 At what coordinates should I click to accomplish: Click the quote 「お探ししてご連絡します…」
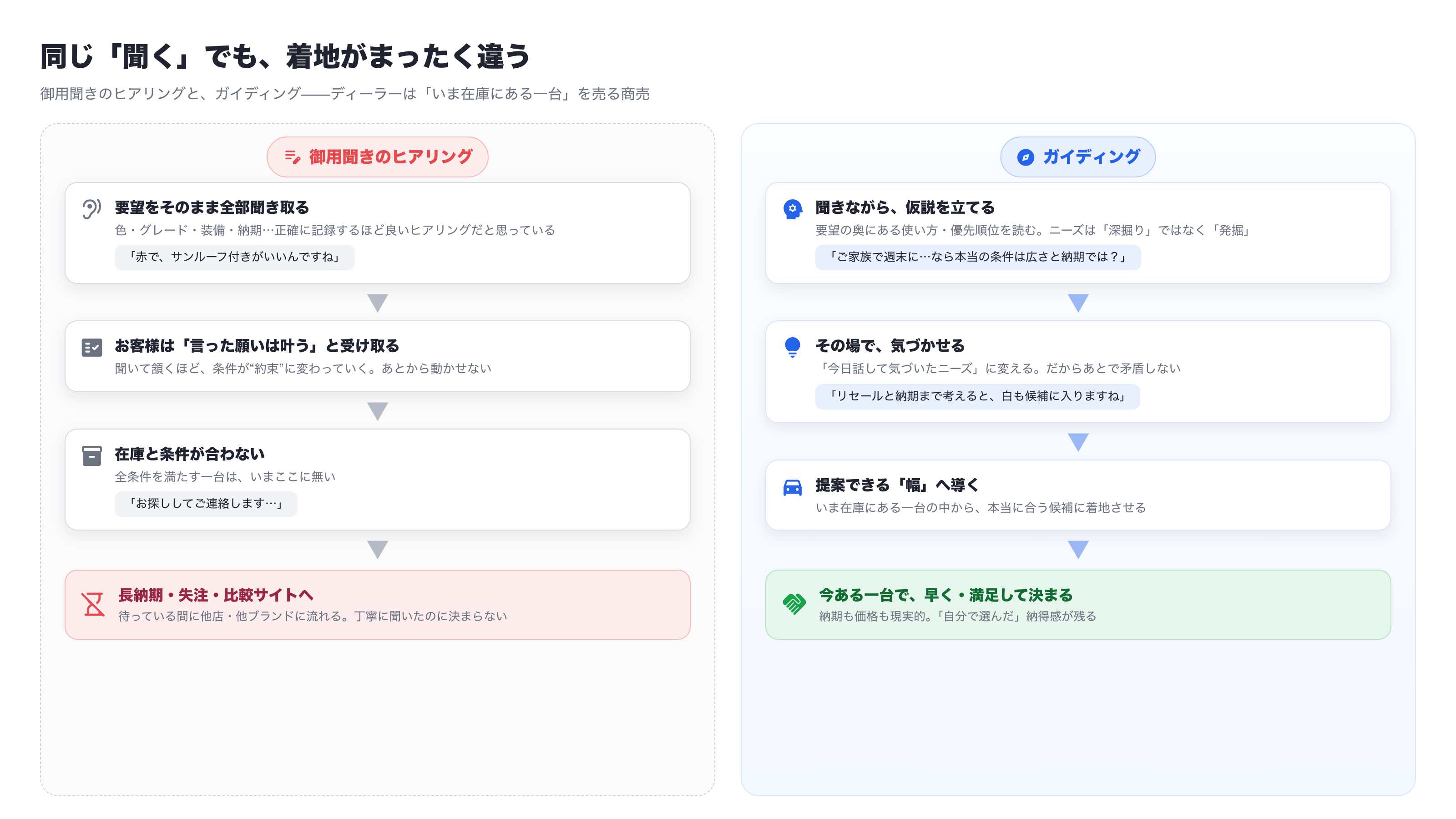[206, 504]
